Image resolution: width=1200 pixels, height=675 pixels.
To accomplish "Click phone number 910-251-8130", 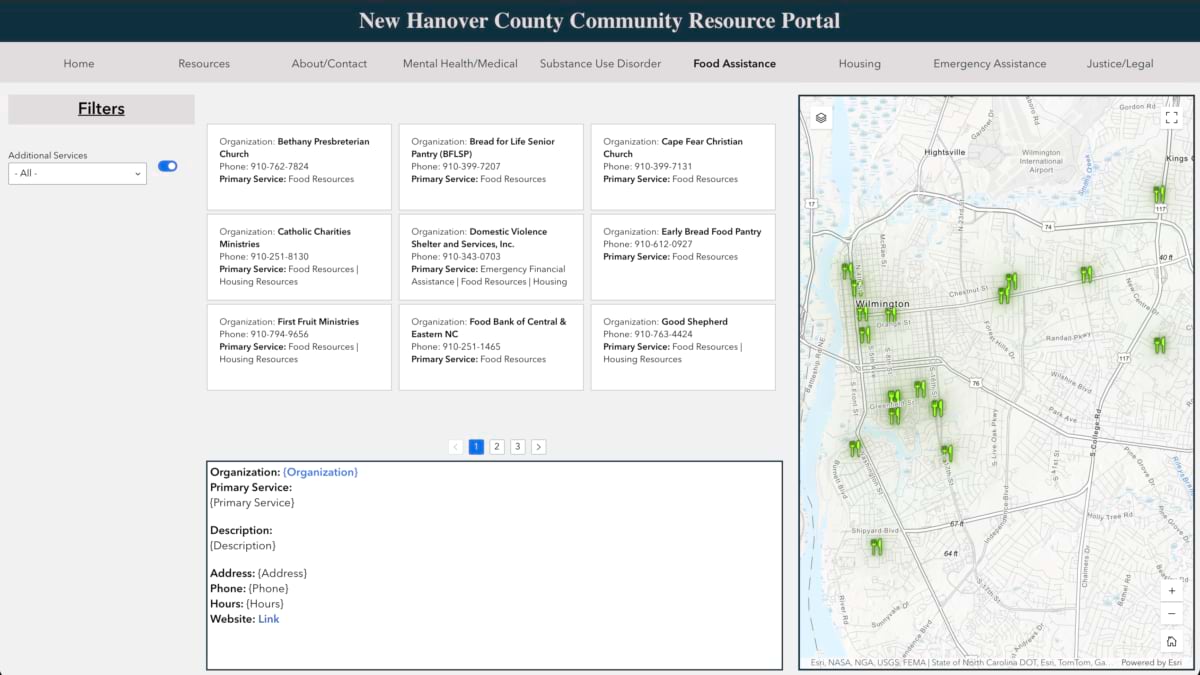I will (279, 257).
